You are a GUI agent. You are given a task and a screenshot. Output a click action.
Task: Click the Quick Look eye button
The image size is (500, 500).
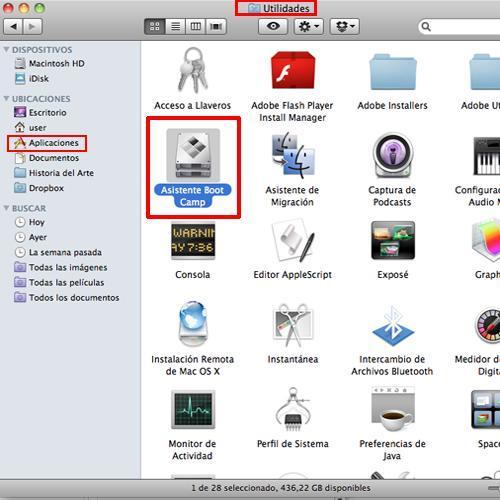[273, 26]
